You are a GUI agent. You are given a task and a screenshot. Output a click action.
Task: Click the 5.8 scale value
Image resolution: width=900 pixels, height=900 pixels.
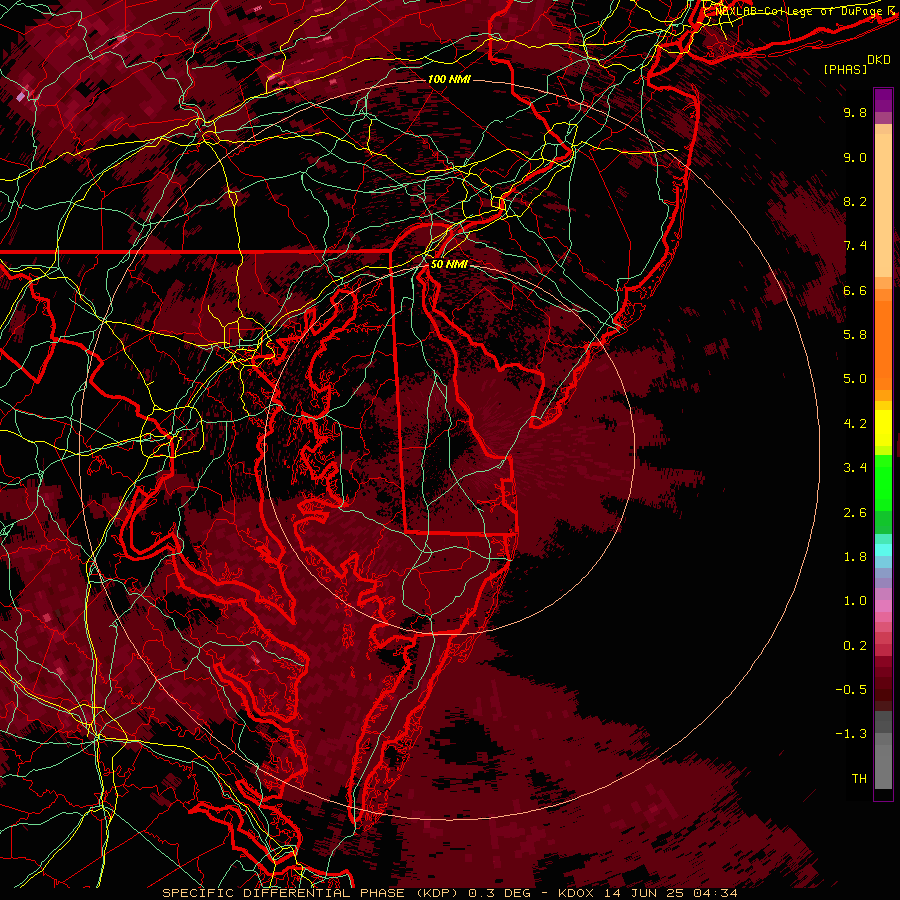tap(855, 335)
